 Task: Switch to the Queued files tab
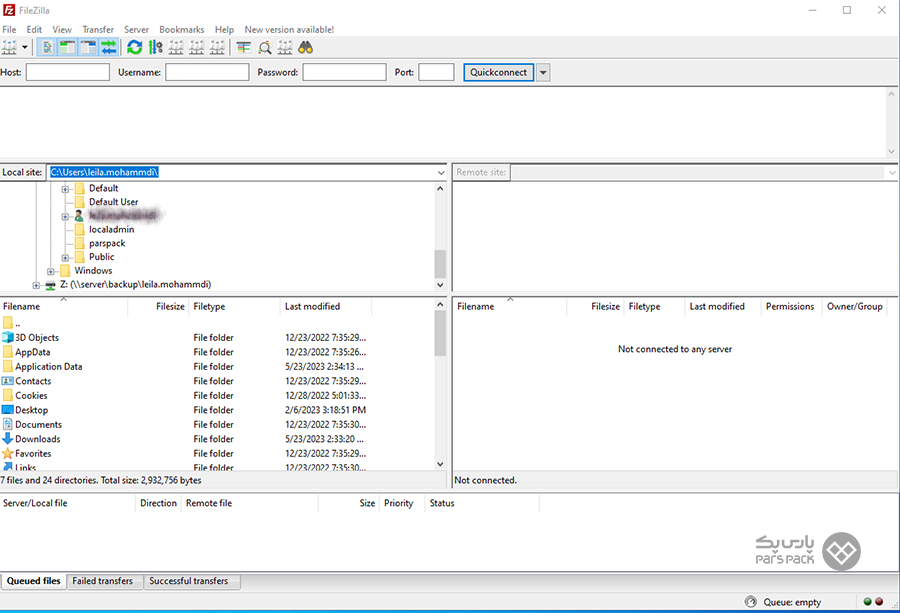point(33,581)
